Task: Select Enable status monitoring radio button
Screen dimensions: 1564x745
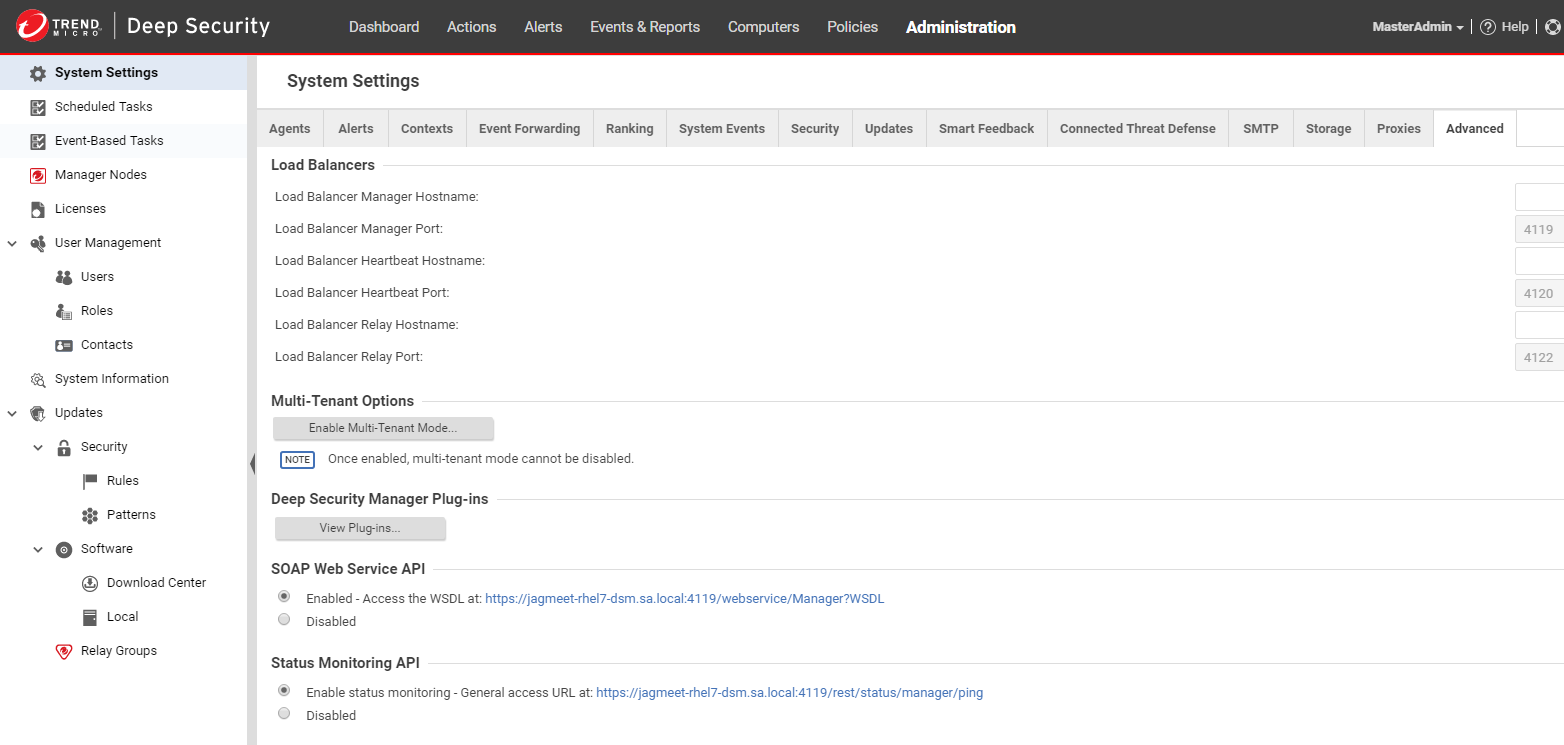Action: click(284, 691)
